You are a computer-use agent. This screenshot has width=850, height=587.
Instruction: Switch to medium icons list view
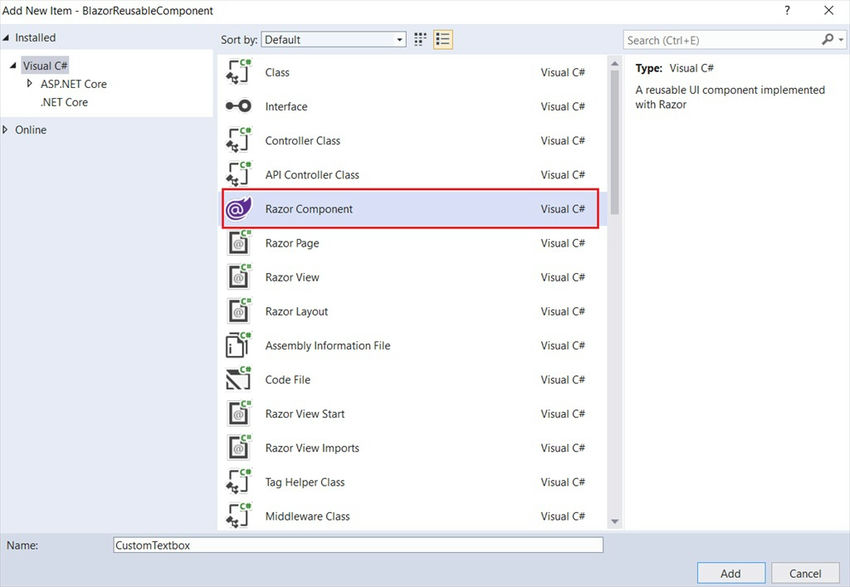(x=443, y=40)
